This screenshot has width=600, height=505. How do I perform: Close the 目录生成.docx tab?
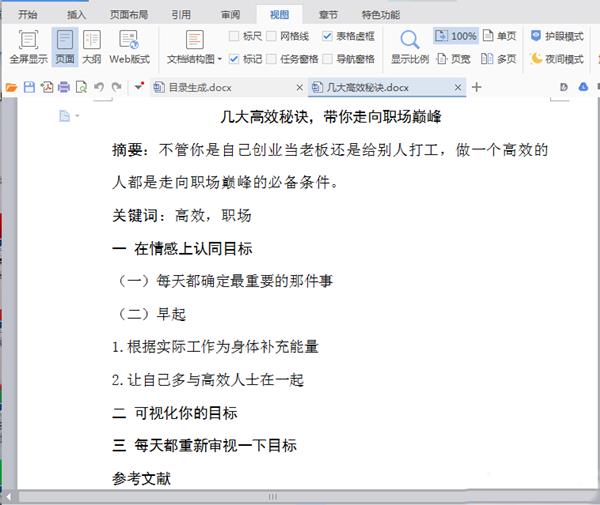point(299,88)
